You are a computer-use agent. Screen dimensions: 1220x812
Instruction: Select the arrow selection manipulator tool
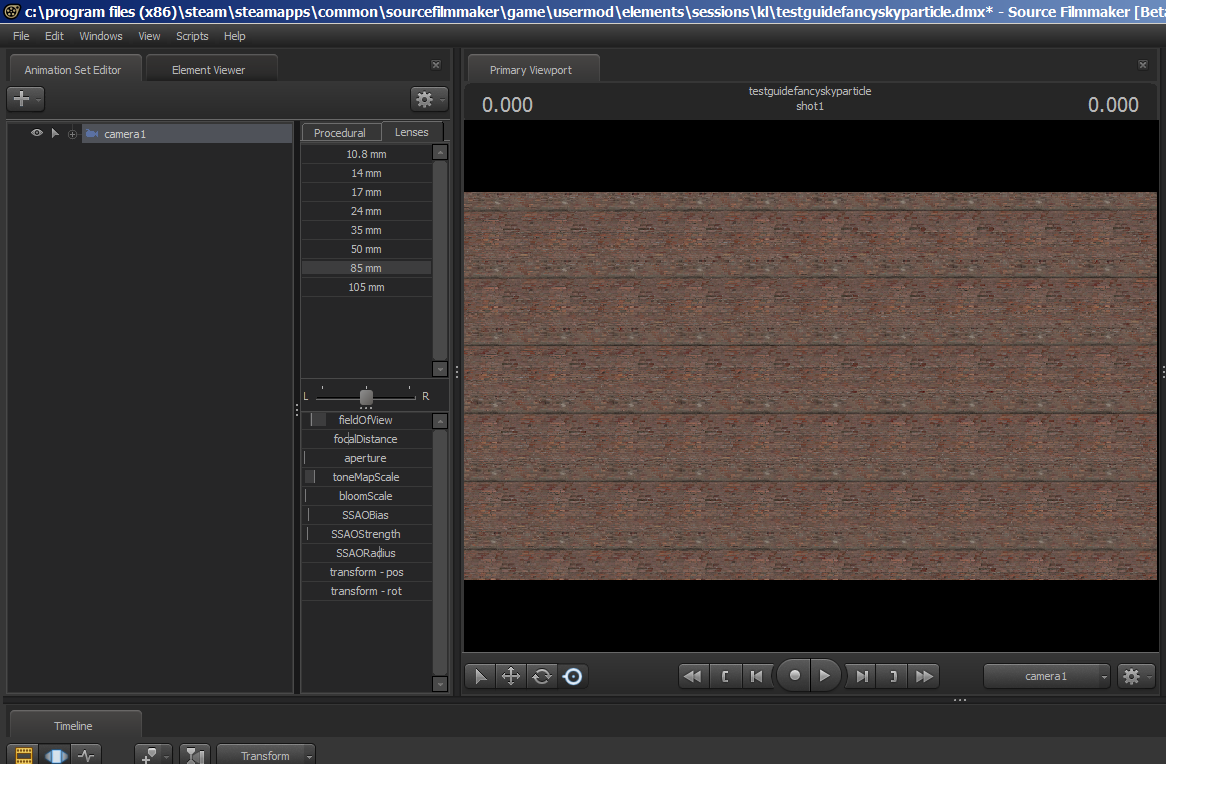[x=480, y=677]
